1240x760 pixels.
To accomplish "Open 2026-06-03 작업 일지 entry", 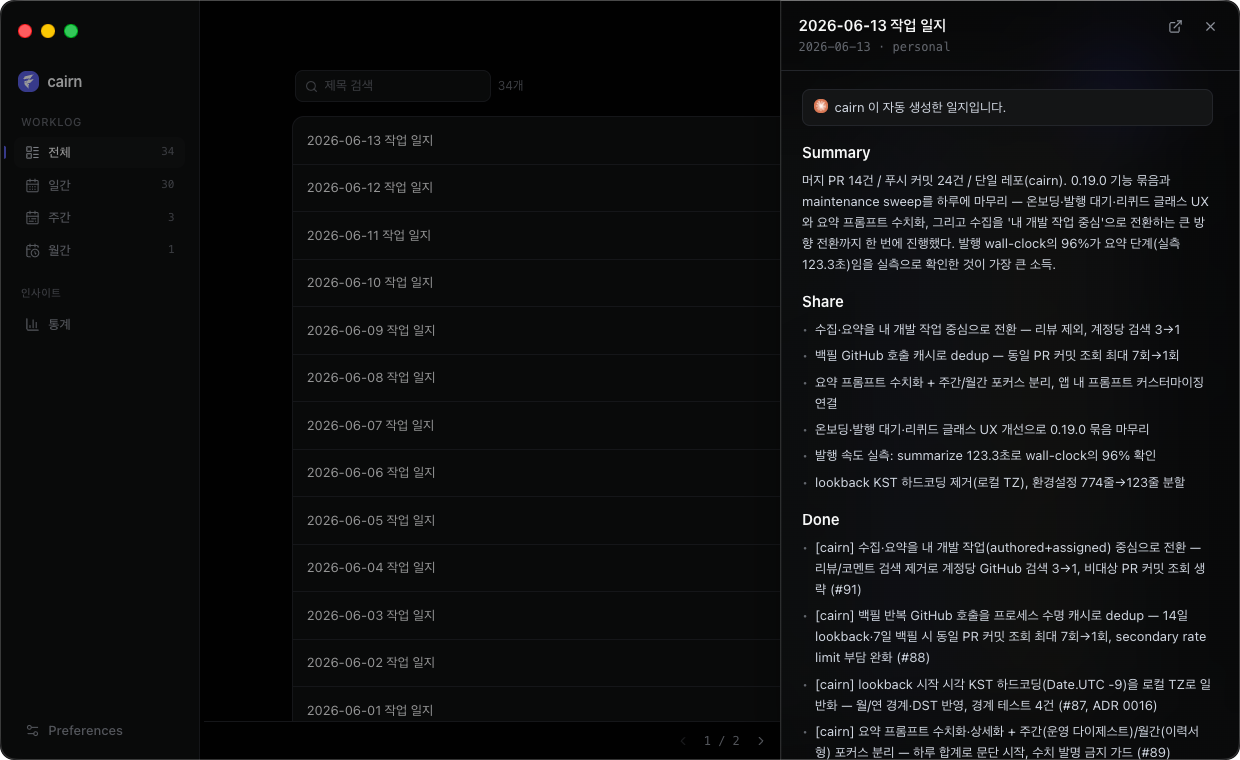I will tap(536, 615).
